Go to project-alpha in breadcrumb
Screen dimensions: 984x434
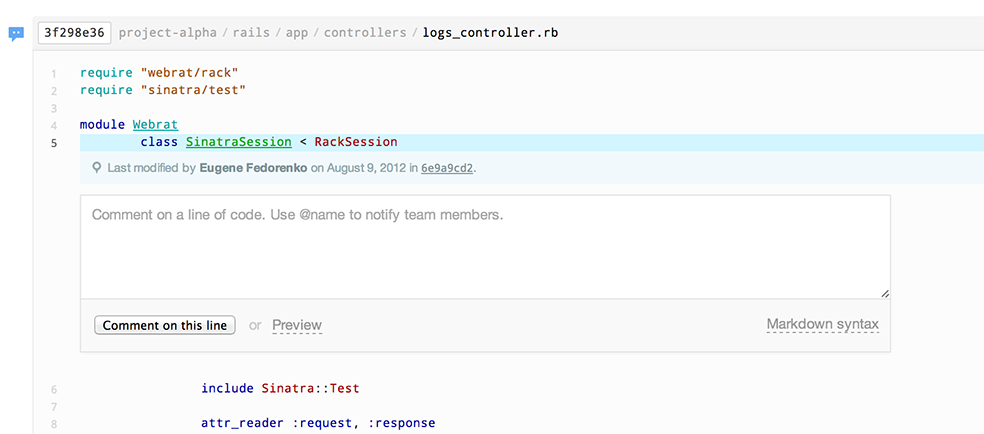[x=168, y=33]
